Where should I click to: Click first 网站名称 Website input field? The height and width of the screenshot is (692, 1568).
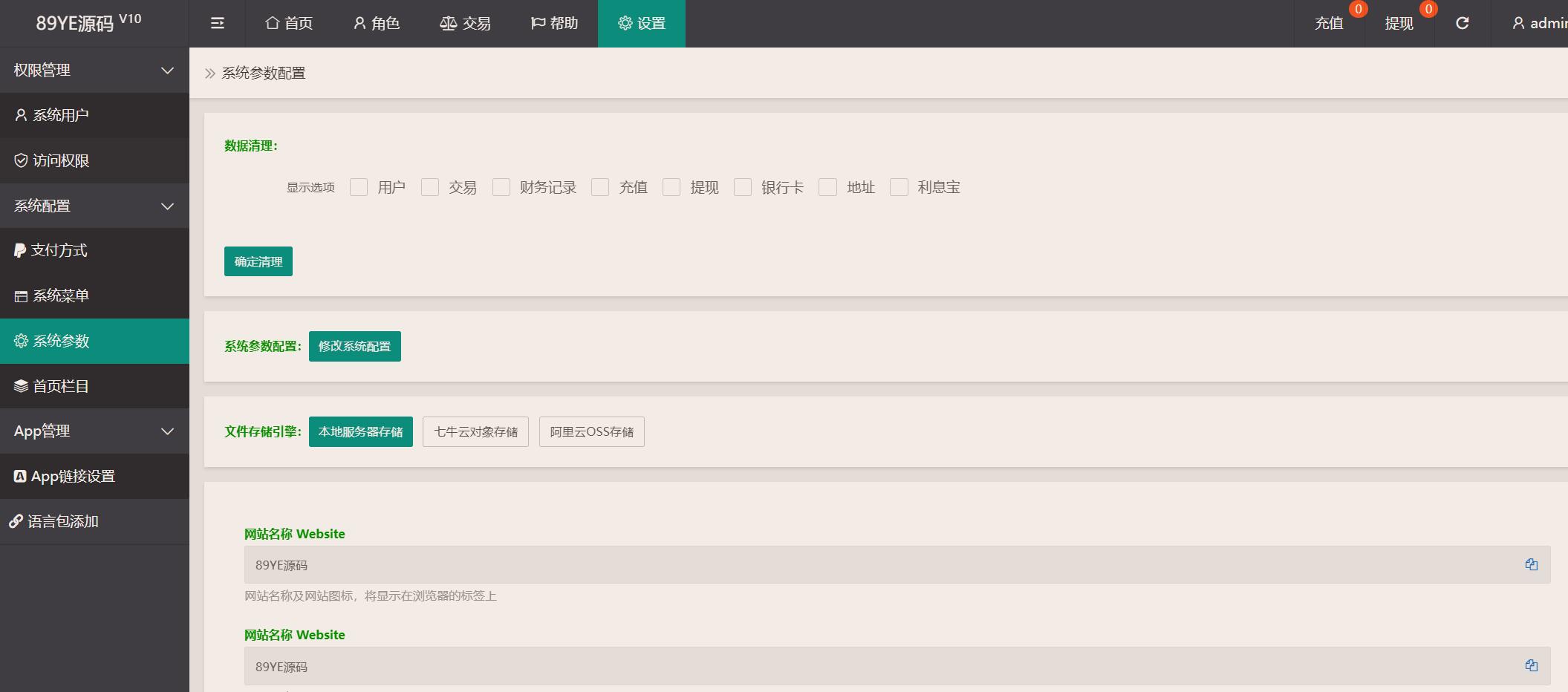tap(897, 565)
